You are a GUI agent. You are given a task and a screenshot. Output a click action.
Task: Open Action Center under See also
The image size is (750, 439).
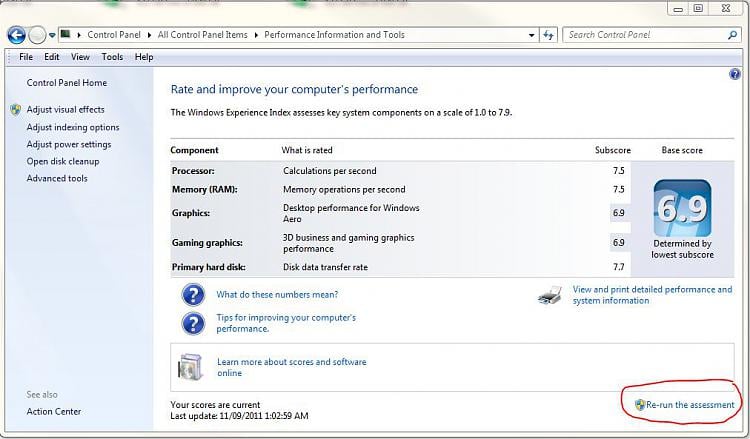pos(54,412)
